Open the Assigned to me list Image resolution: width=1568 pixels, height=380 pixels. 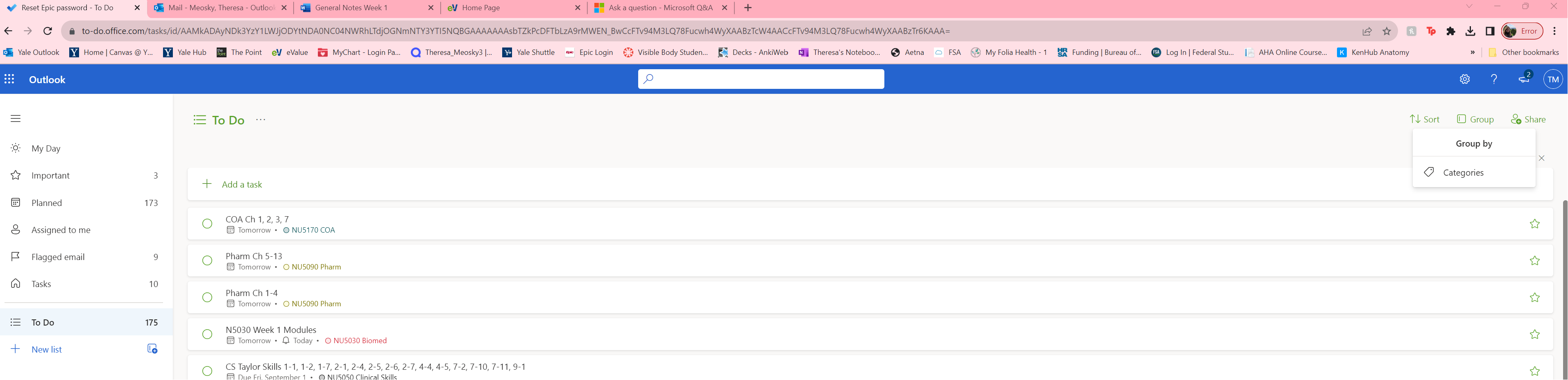[86, 230]
